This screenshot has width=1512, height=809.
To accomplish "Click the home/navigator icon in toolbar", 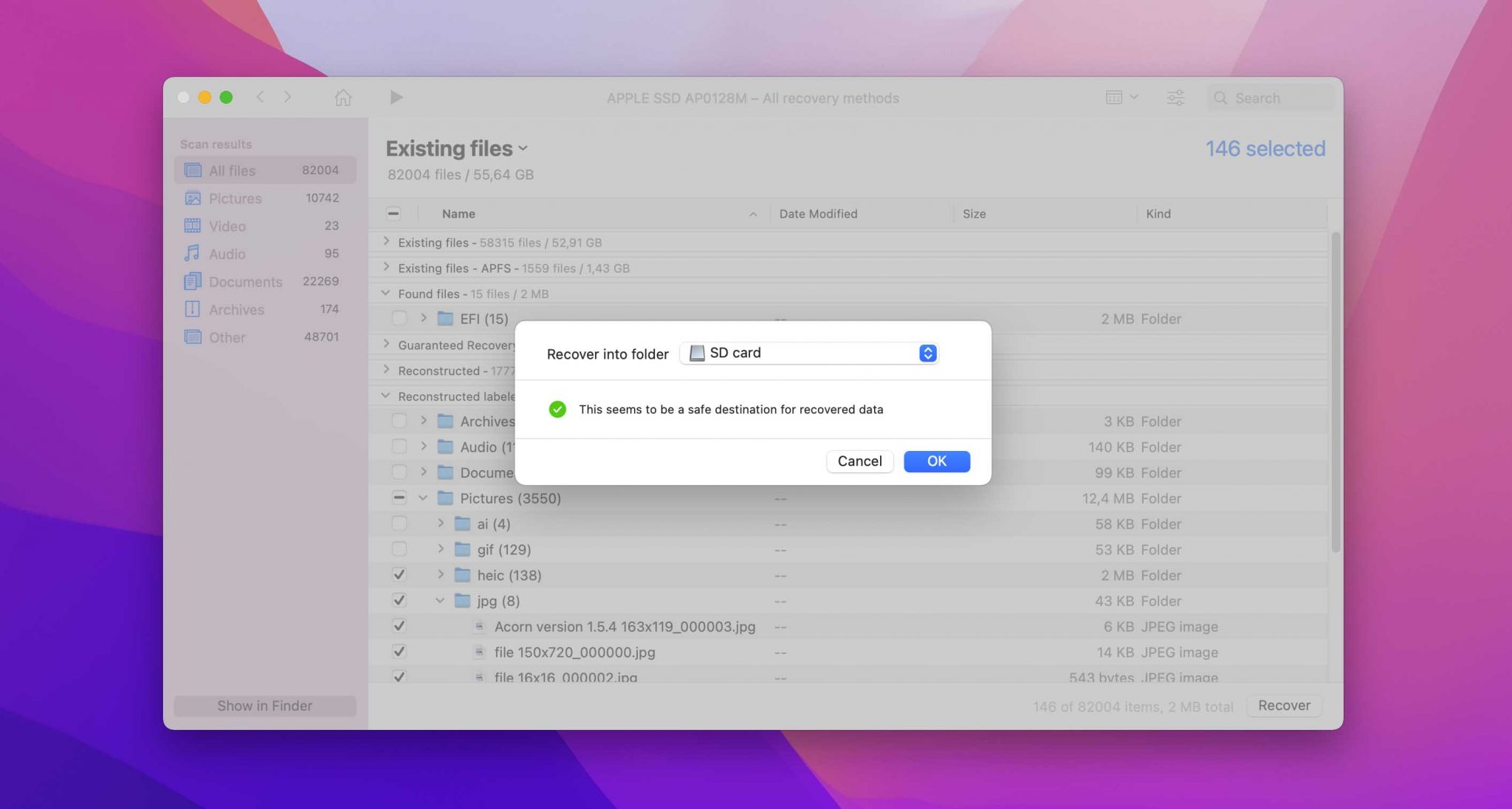I will (343, 97).
